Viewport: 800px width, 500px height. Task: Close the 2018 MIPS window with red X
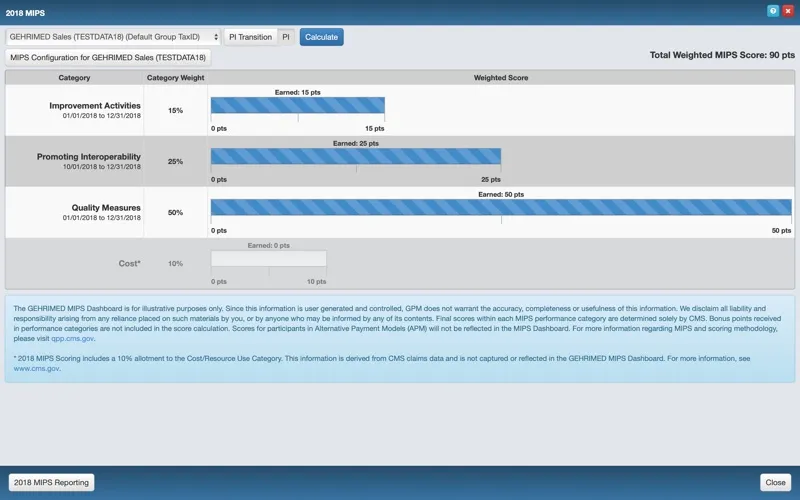pyautogui.click(x=788, y=11)
